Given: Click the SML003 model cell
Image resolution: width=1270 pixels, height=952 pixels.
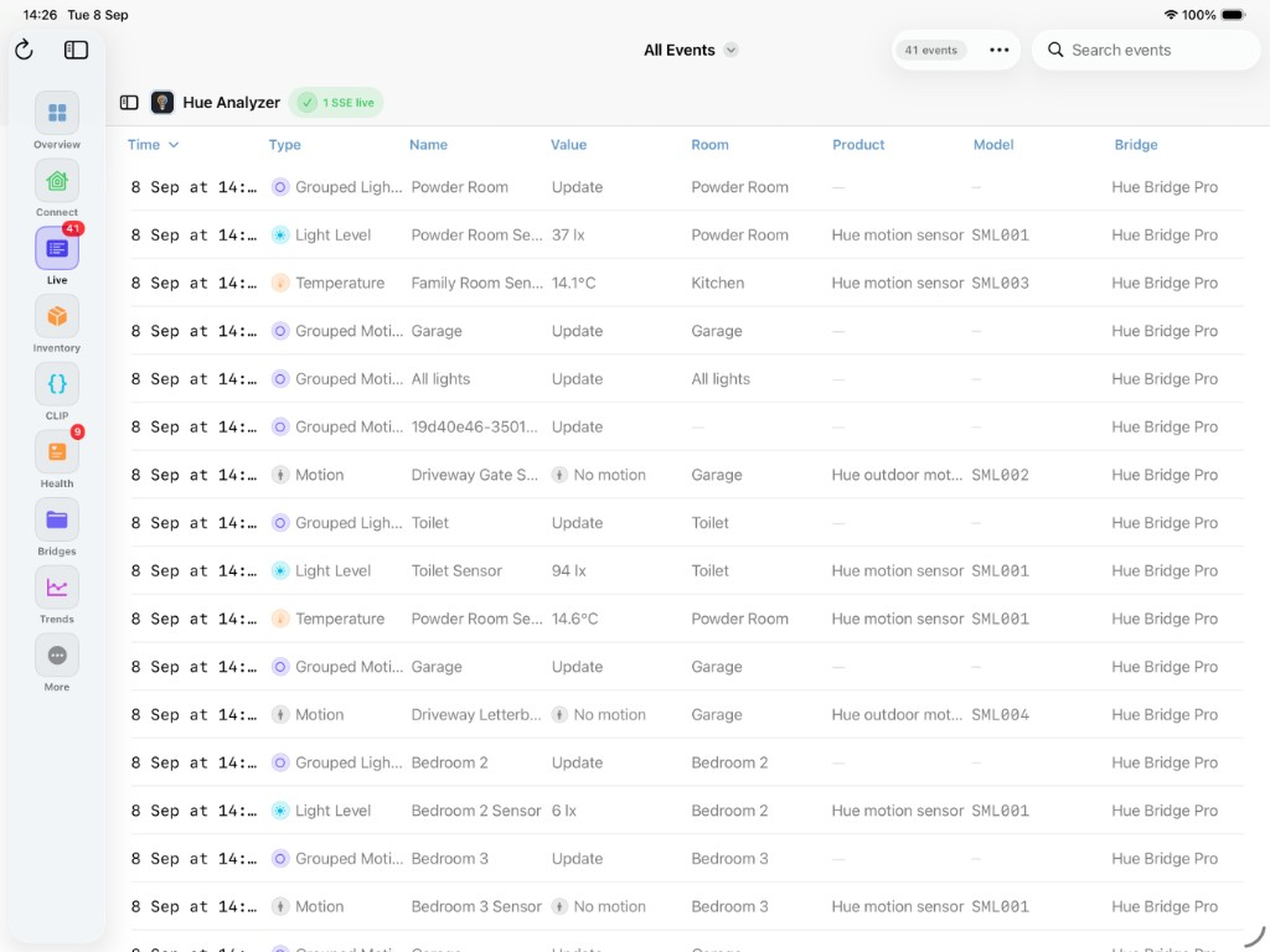Looking at the screenshot, I should click(1000, 283).
